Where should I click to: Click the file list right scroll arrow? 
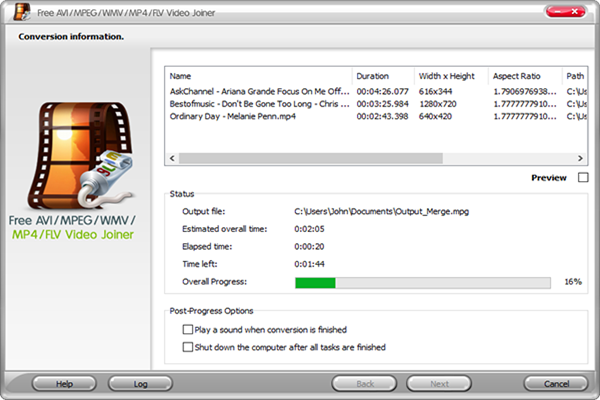click(582, 158)
